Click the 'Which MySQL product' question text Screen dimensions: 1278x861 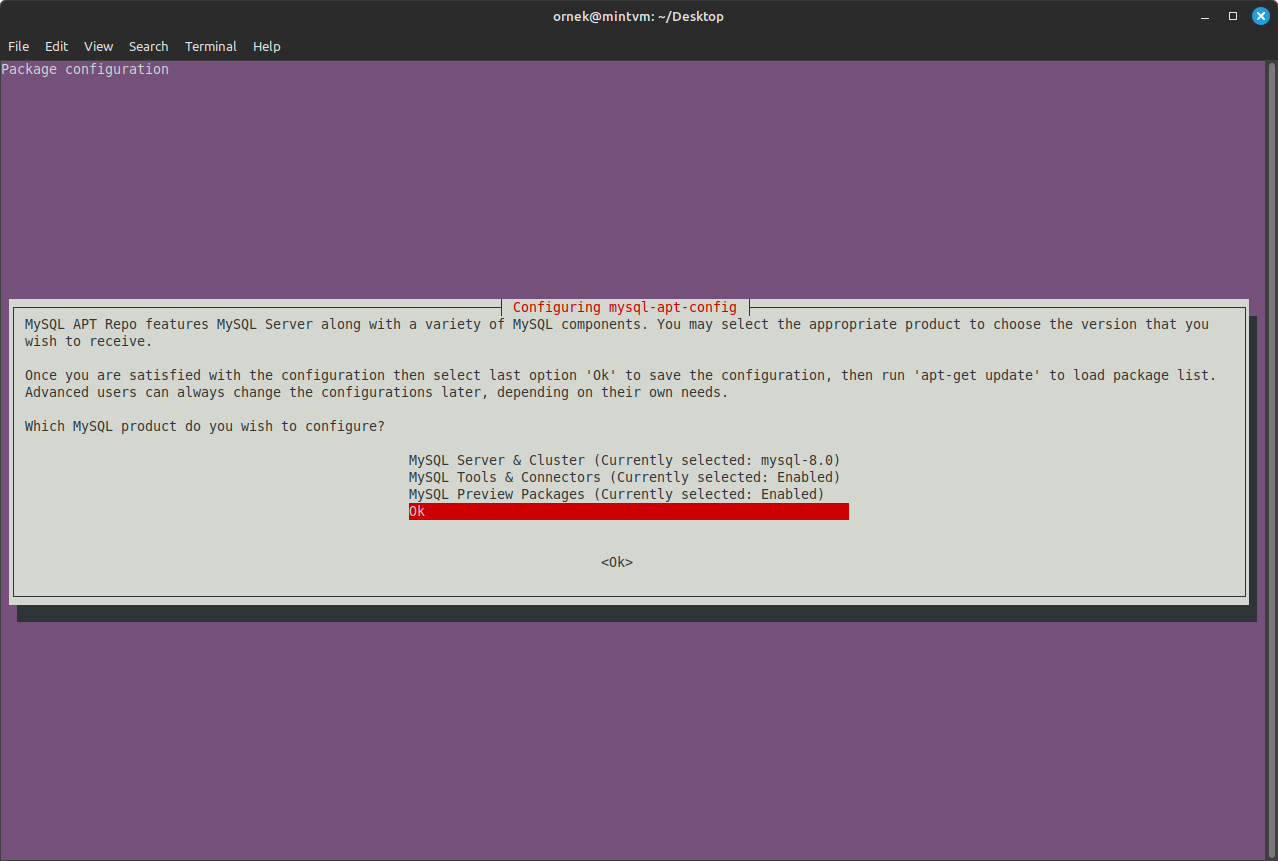(x=204, y=426)
